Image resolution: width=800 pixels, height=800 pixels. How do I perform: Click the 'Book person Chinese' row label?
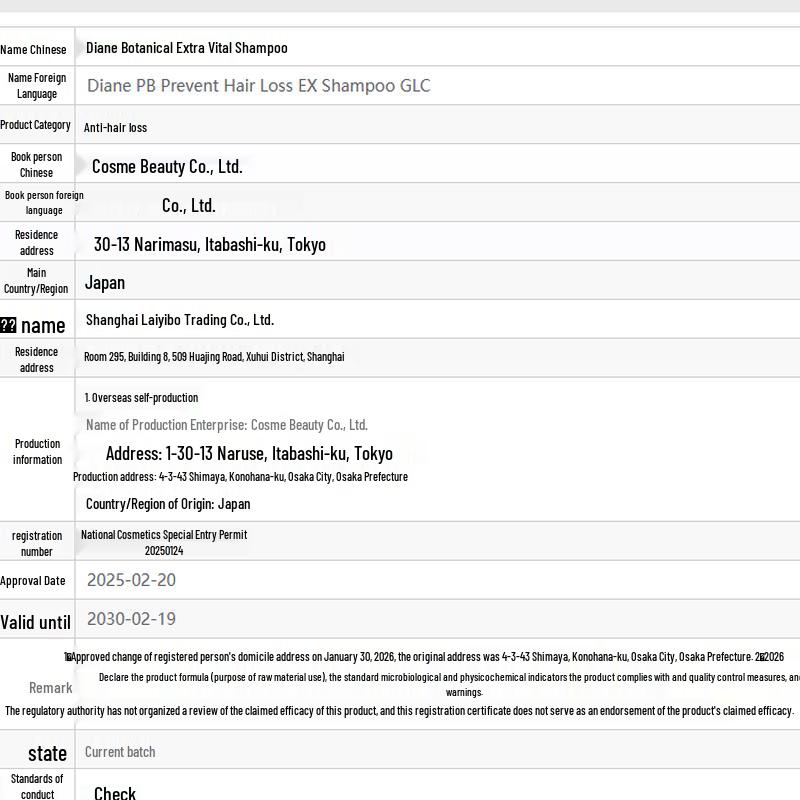point(36,164)
